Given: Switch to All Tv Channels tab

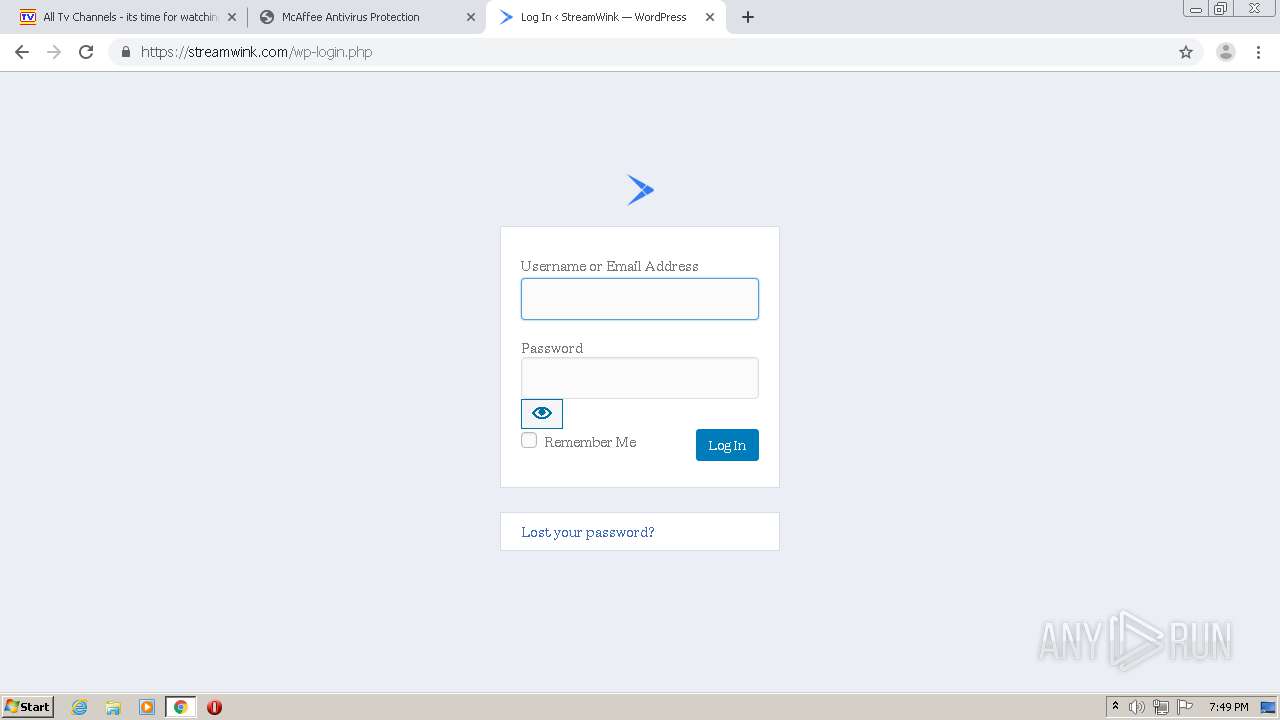Looking at the screenshot, I should tap(127, 17).
